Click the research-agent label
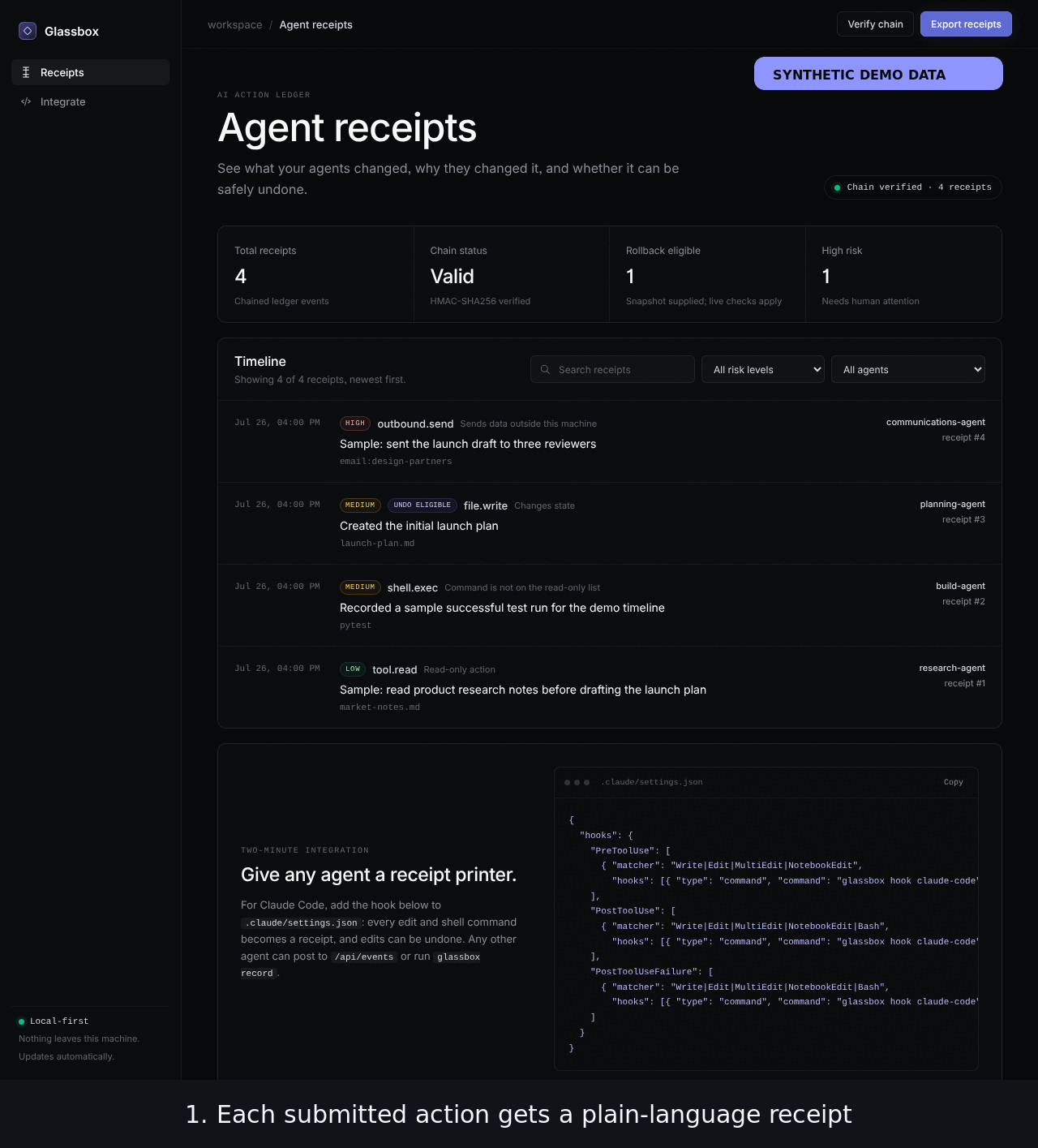The width and height of the screenshot is (1038, 1148). [x=952, y=668]
